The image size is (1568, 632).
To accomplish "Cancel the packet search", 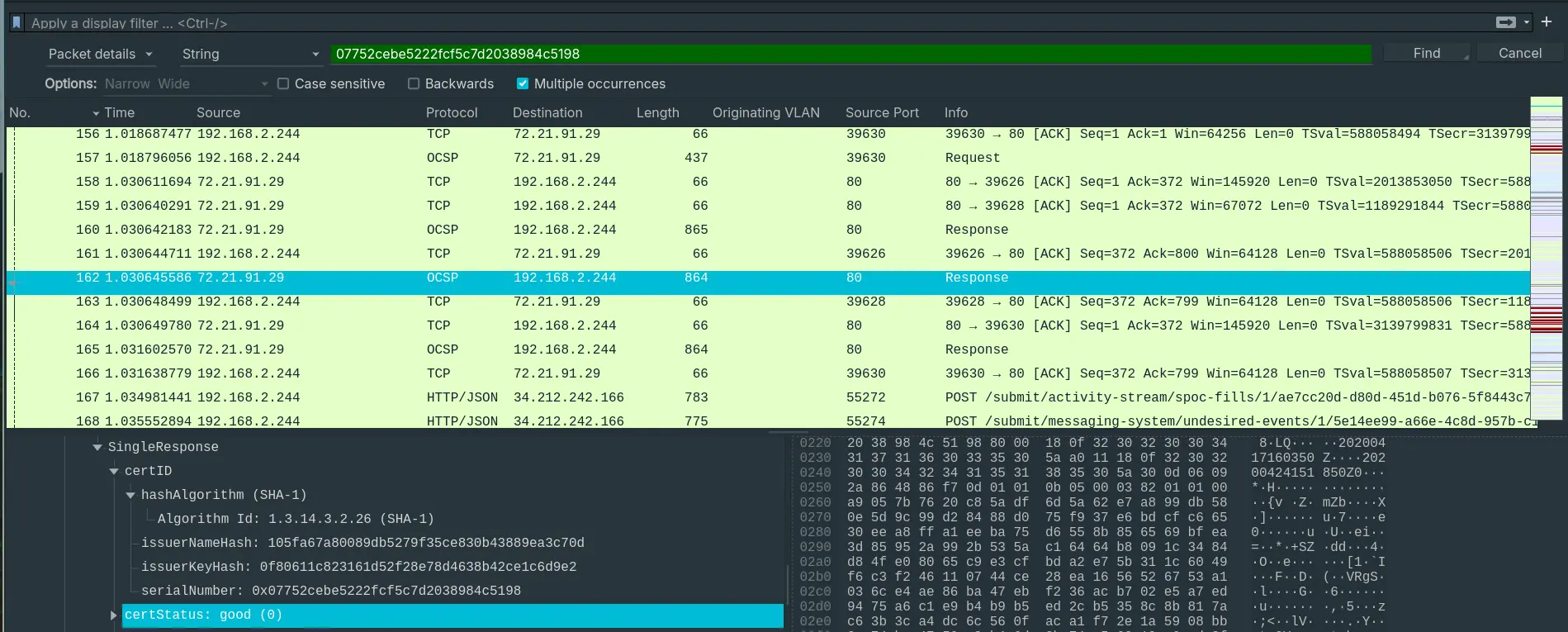I will pos(1519,54).
